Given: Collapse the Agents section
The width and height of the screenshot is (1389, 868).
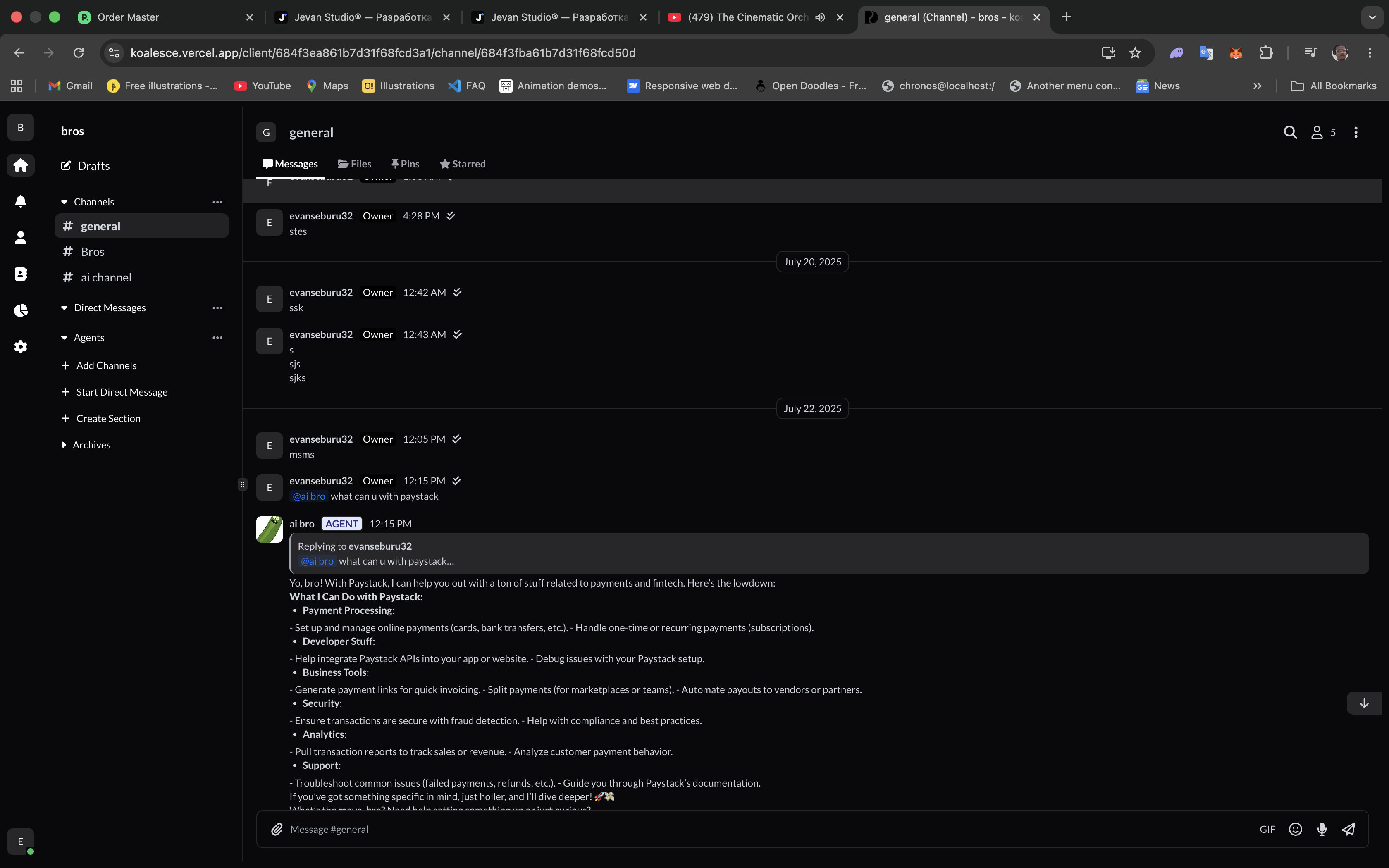Looking at the screenshot, I should 64,338.
